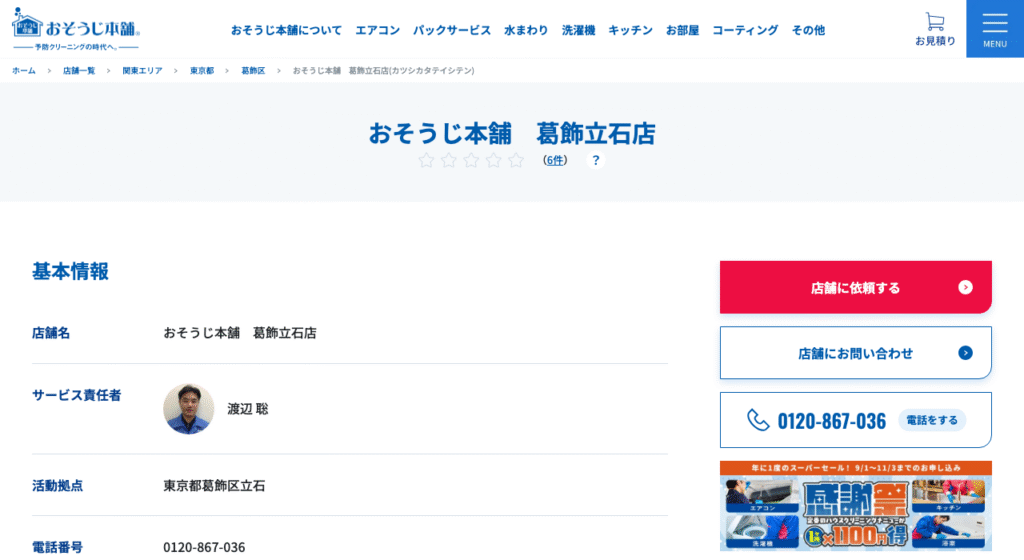Open the 6件 reviews link

pos(555,160)
